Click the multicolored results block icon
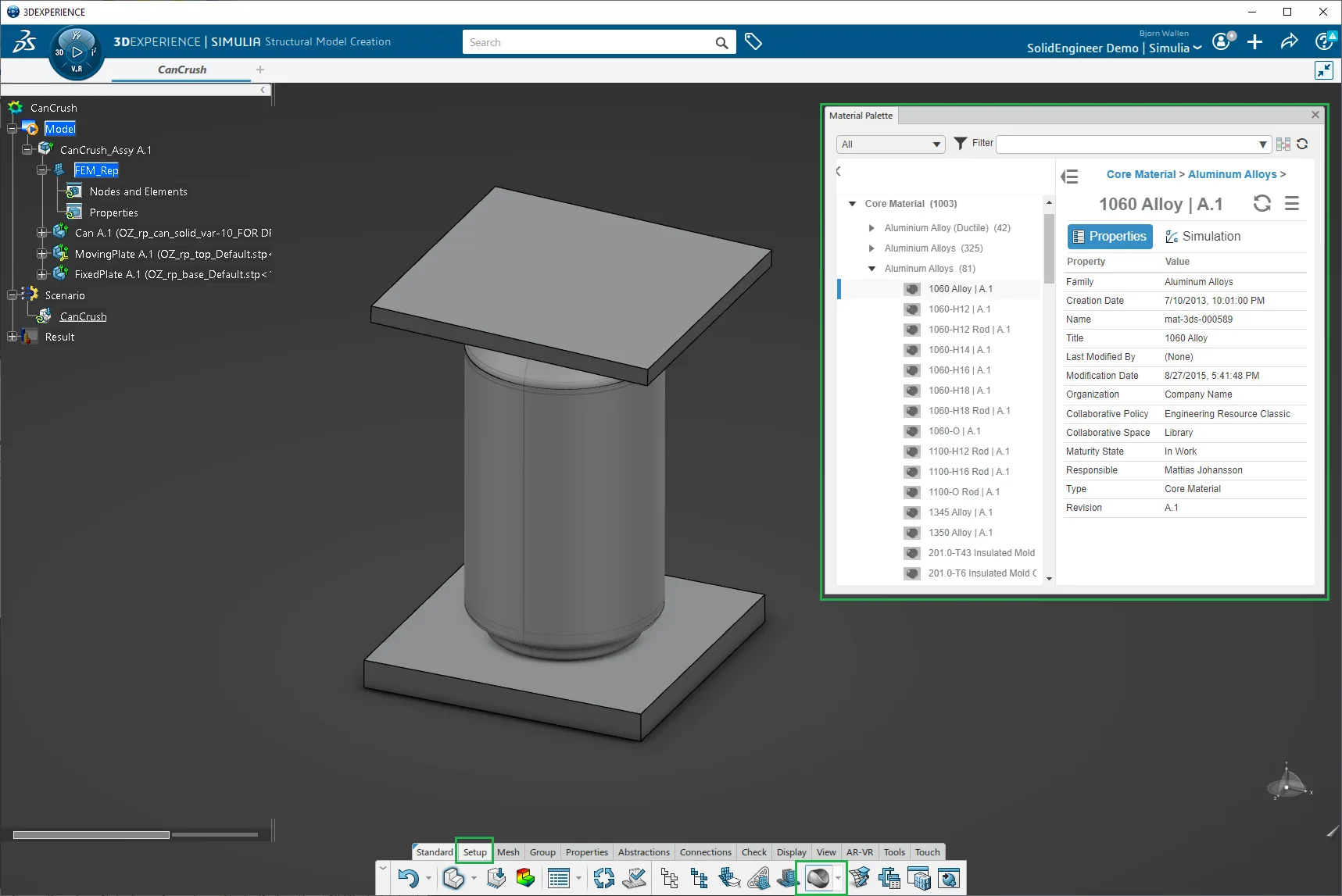This screenshot has width=1342, height=896. tap(525, 878)
